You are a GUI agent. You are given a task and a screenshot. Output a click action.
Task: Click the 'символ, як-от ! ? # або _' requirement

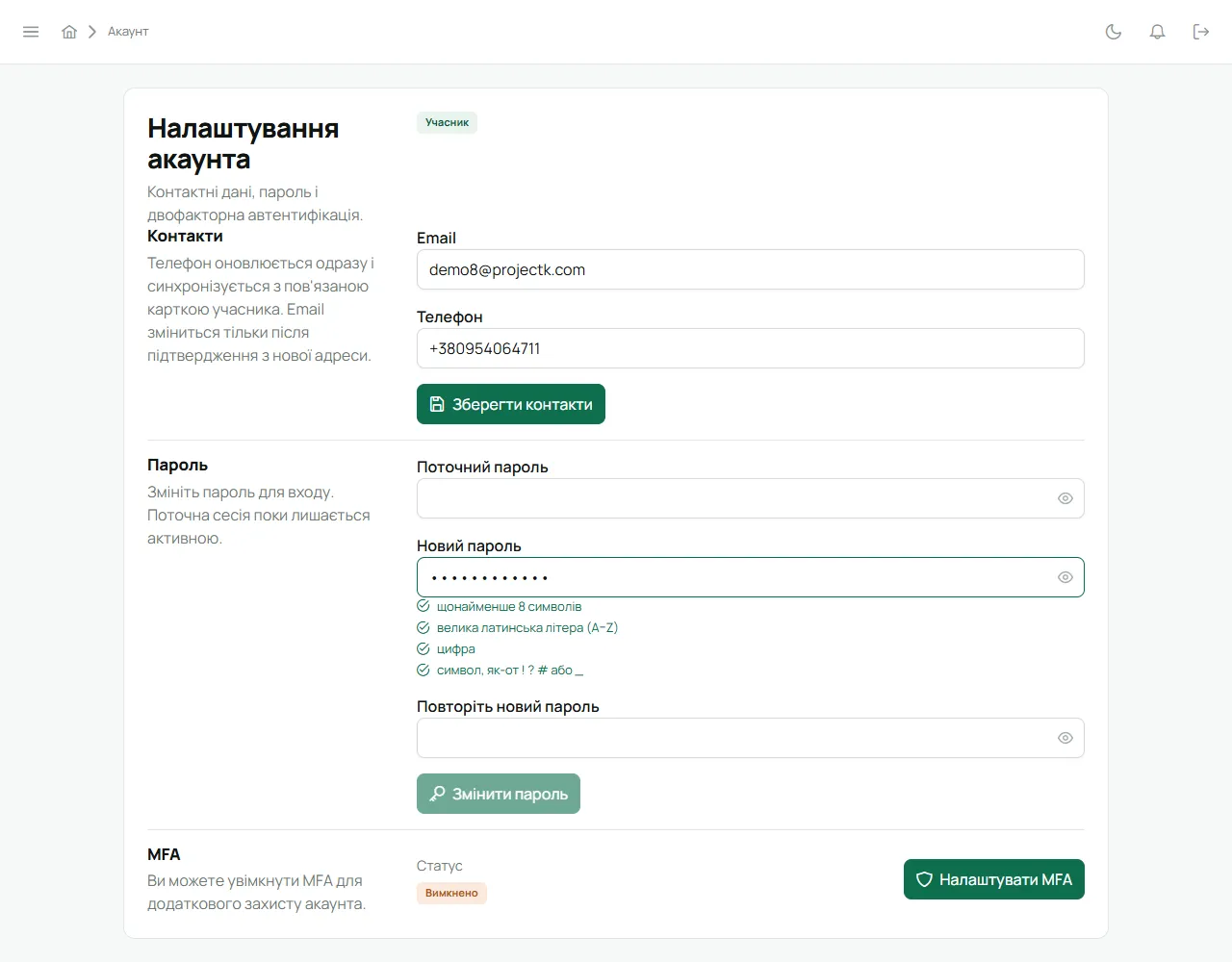[500, 670]
